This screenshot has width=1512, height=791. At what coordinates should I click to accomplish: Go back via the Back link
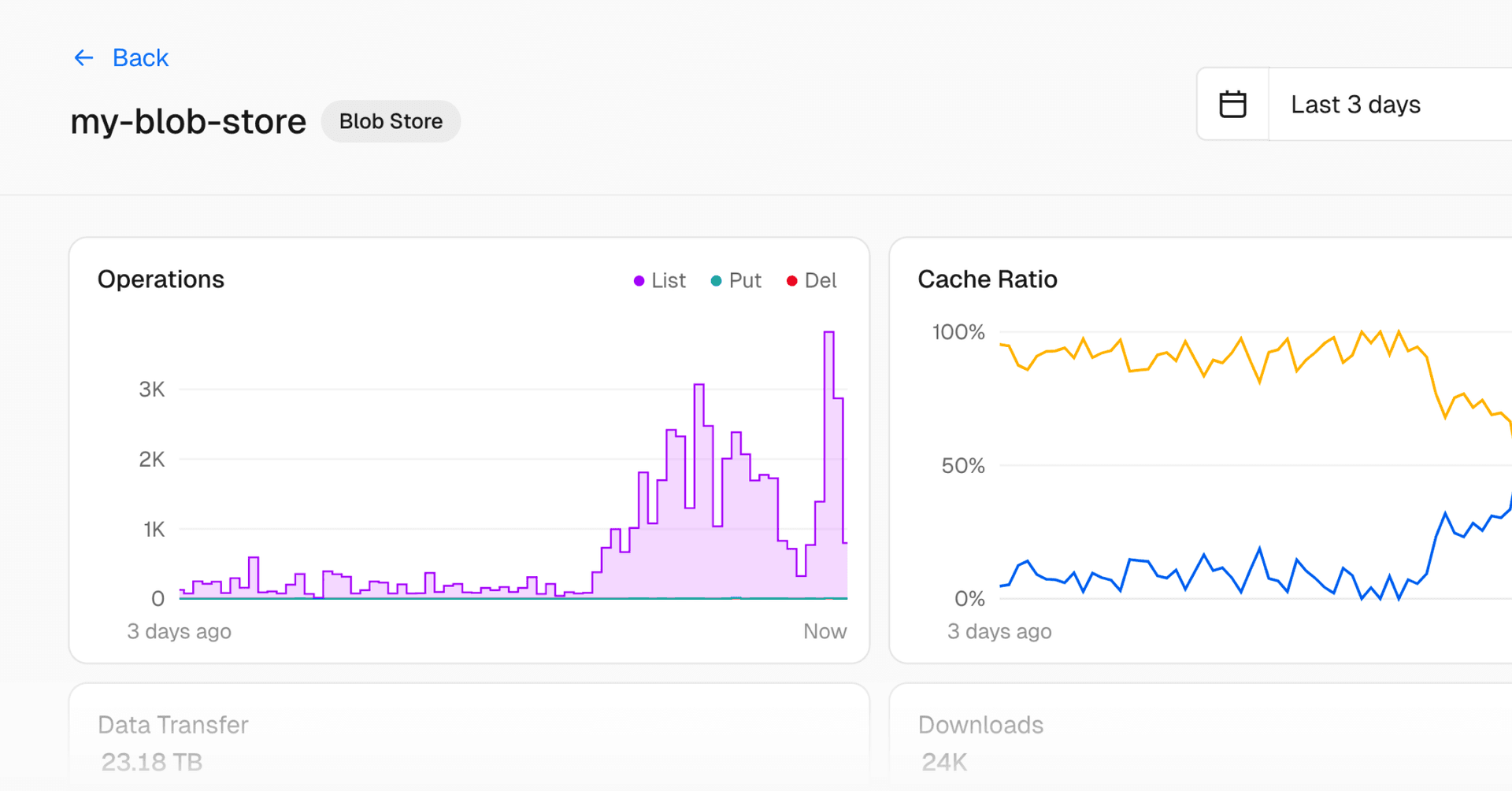click(140, 57)
